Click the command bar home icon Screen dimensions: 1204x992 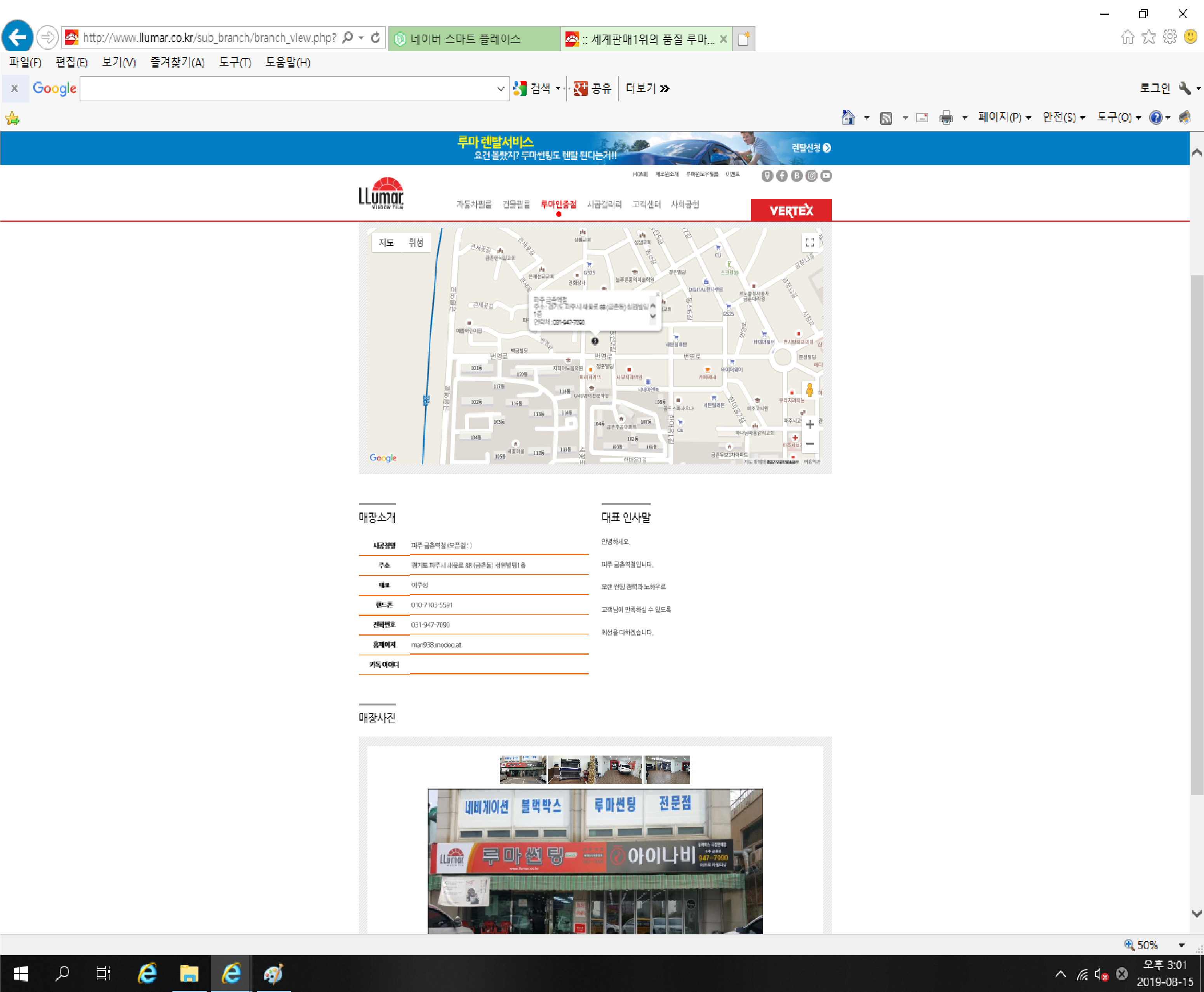coord(848,117)
